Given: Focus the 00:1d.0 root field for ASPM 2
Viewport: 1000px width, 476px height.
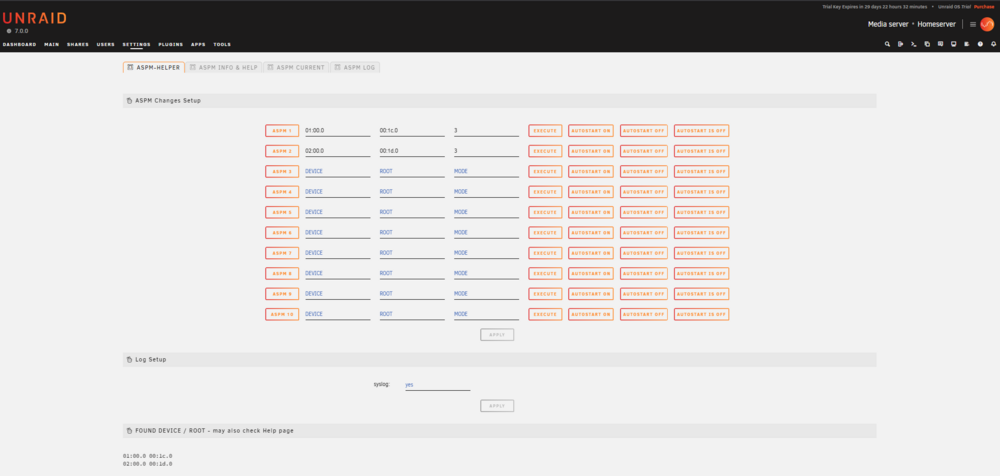Looking at the screenshot, I should tap(412, 151).
